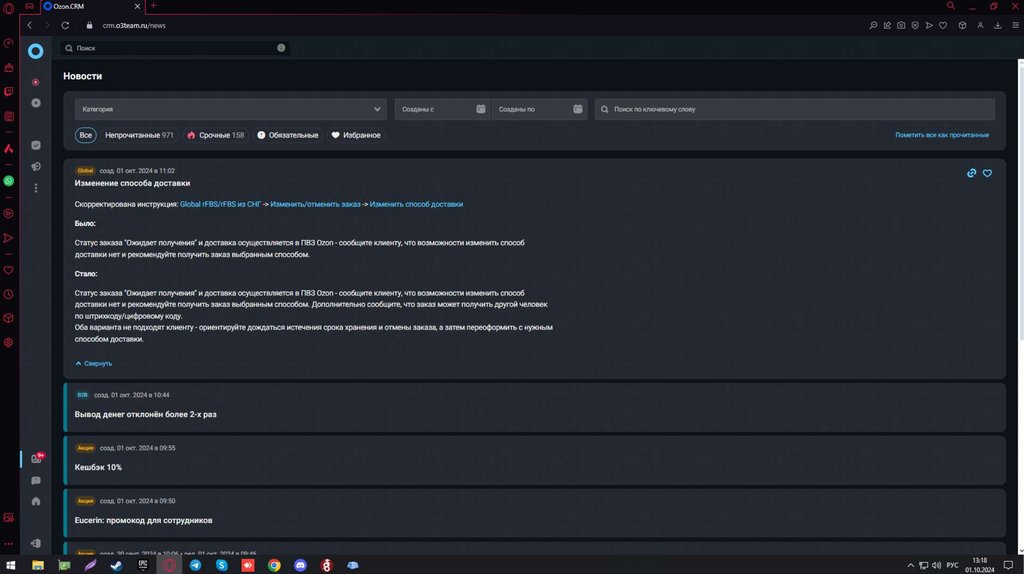Click the Ozon CRM logo circle
This screenshot has height=574, width=1024.
pos(35,51)
